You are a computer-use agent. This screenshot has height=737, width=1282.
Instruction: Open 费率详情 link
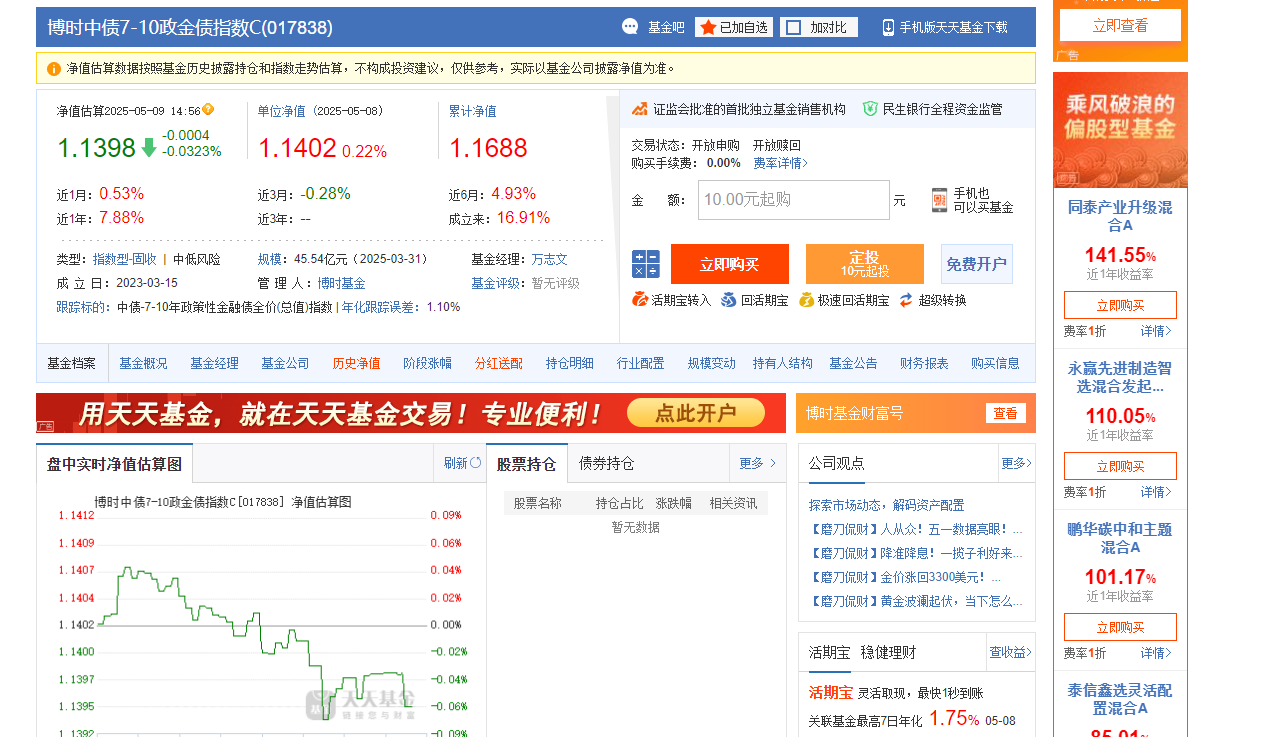pyautogui.click(x=780, y=163)
